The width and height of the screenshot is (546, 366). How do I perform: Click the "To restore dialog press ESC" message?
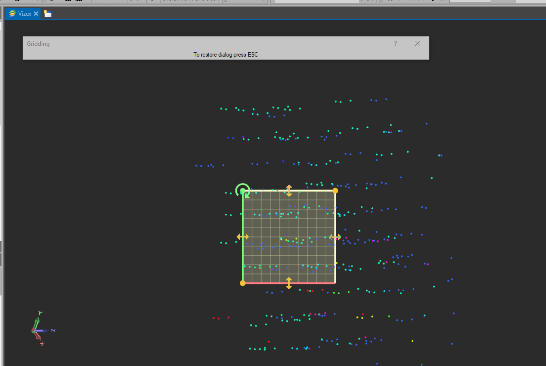point(226,55)
